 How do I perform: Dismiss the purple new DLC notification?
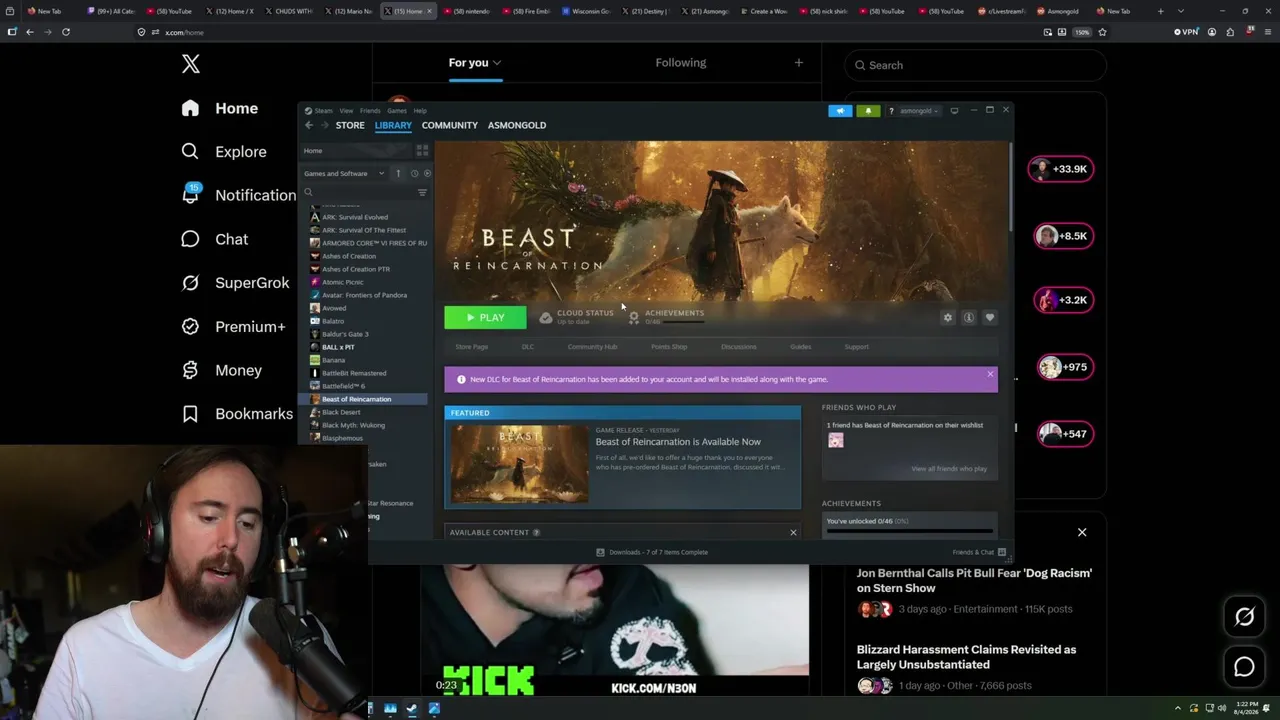tap(990, 374)
